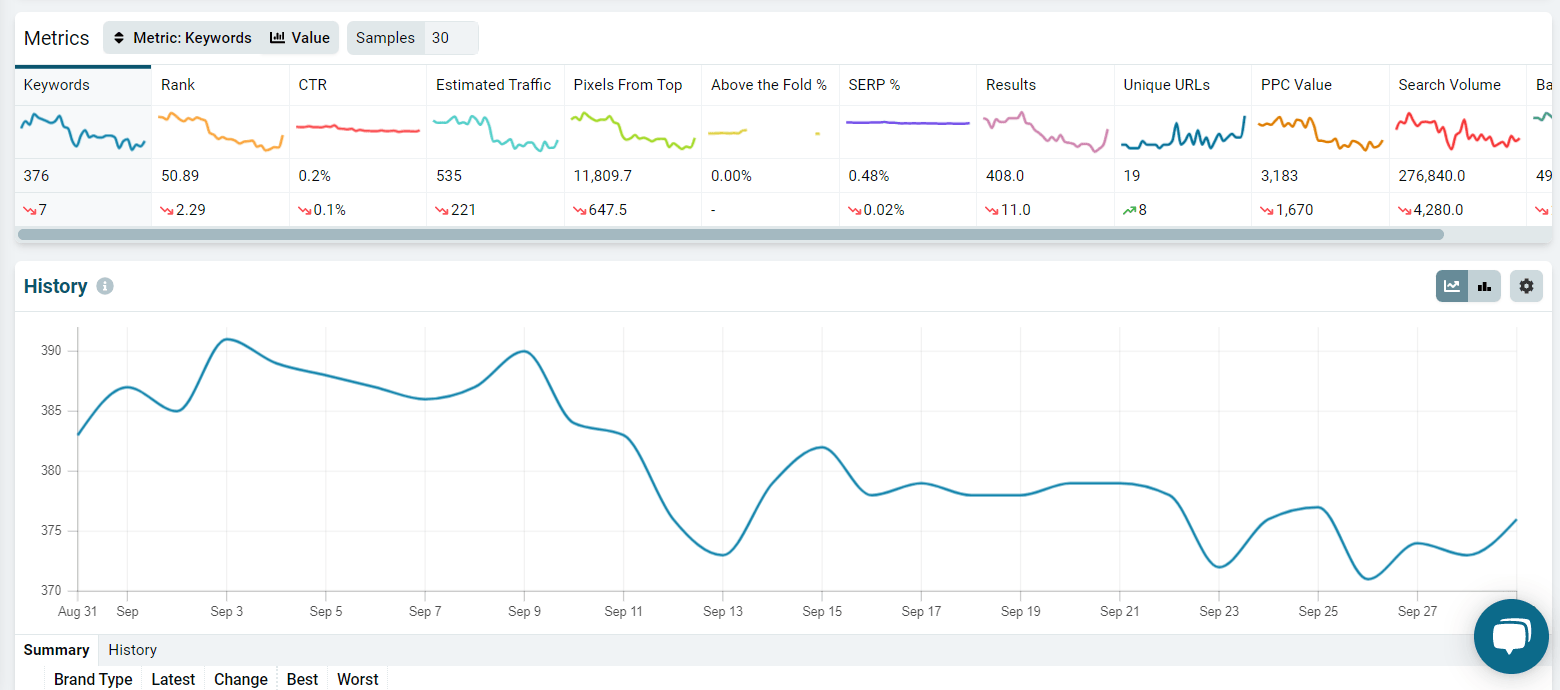Viewport: 1560px width, 690px height.
Task: Select the PPC Value metric column
Action: (x=1320, y=85)
